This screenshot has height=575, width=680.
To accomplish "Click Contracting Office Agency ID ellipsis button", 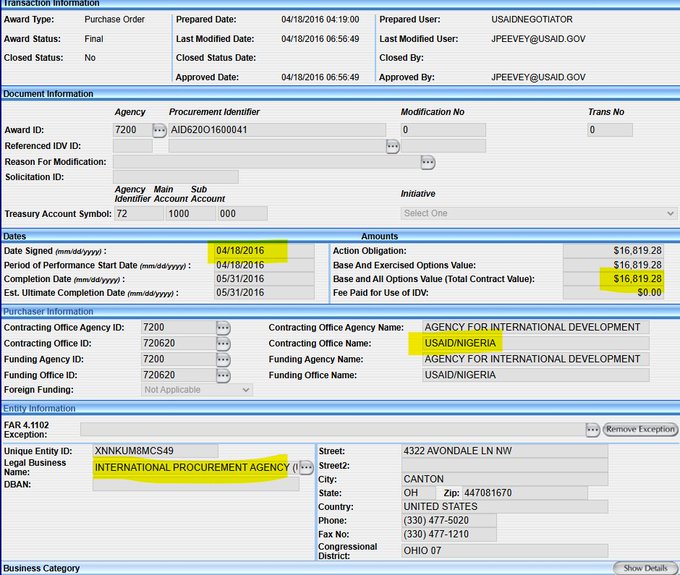I will 223,328.
